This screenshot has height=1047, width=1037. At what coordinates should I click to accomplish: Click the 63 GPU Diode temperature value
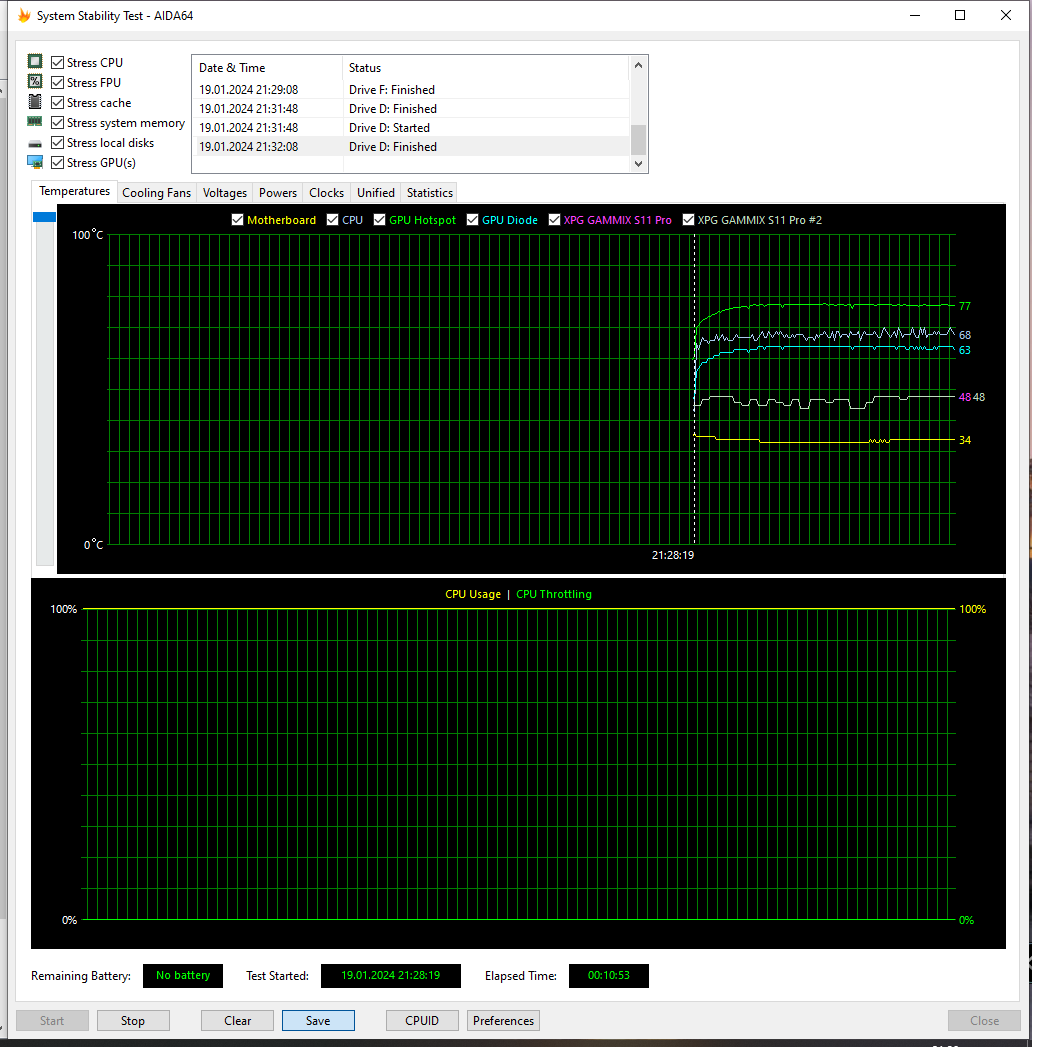point(965,351)
